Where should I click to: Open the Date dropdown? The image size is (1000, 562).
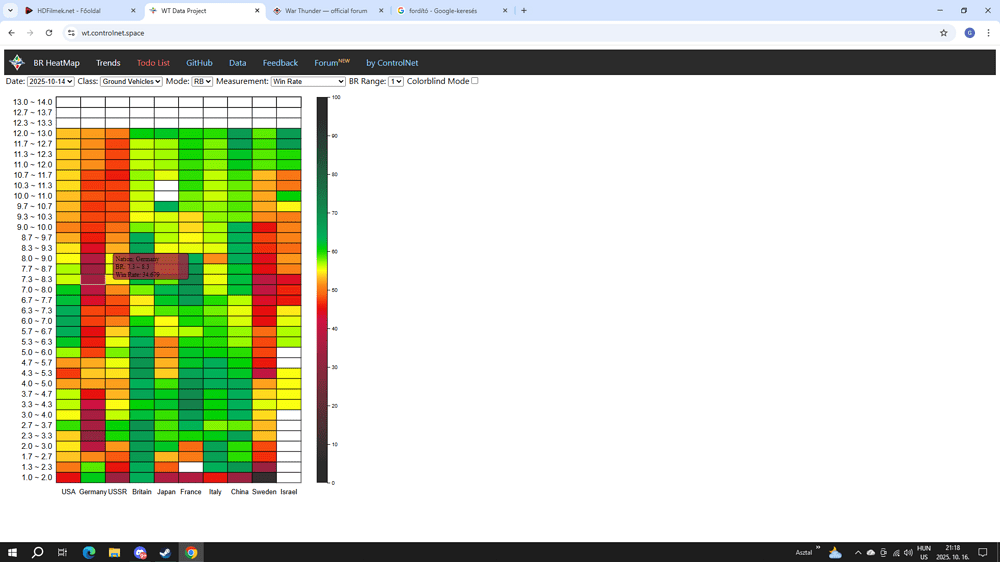(x=50, y=82)
